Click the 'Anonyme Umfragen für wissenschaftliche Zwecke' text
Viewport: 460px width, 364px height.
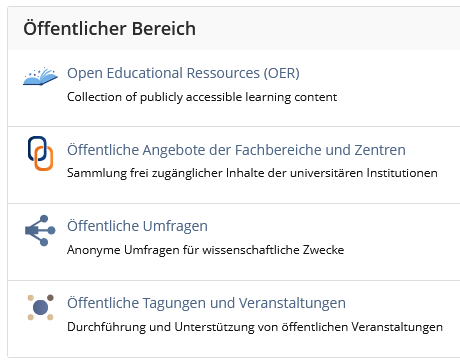(x=205, y=250)
